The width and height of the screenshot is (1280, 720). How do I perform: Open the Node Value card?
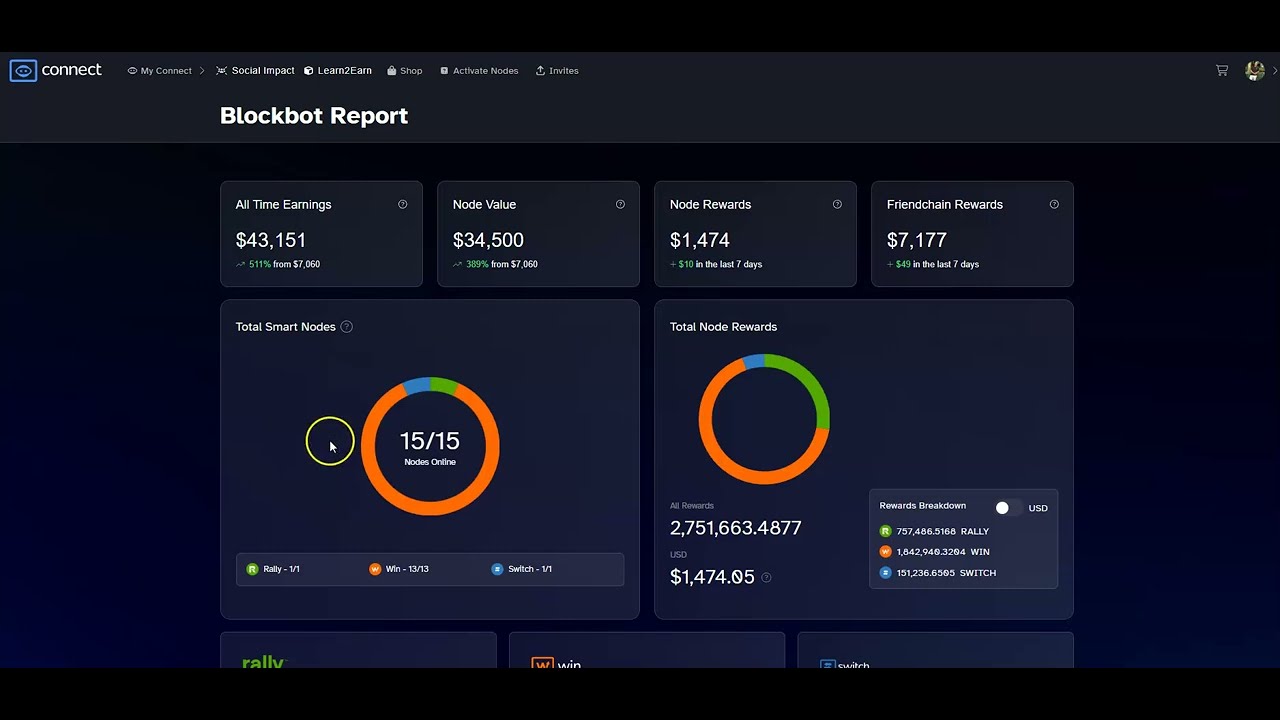click(x=538, y=234)
